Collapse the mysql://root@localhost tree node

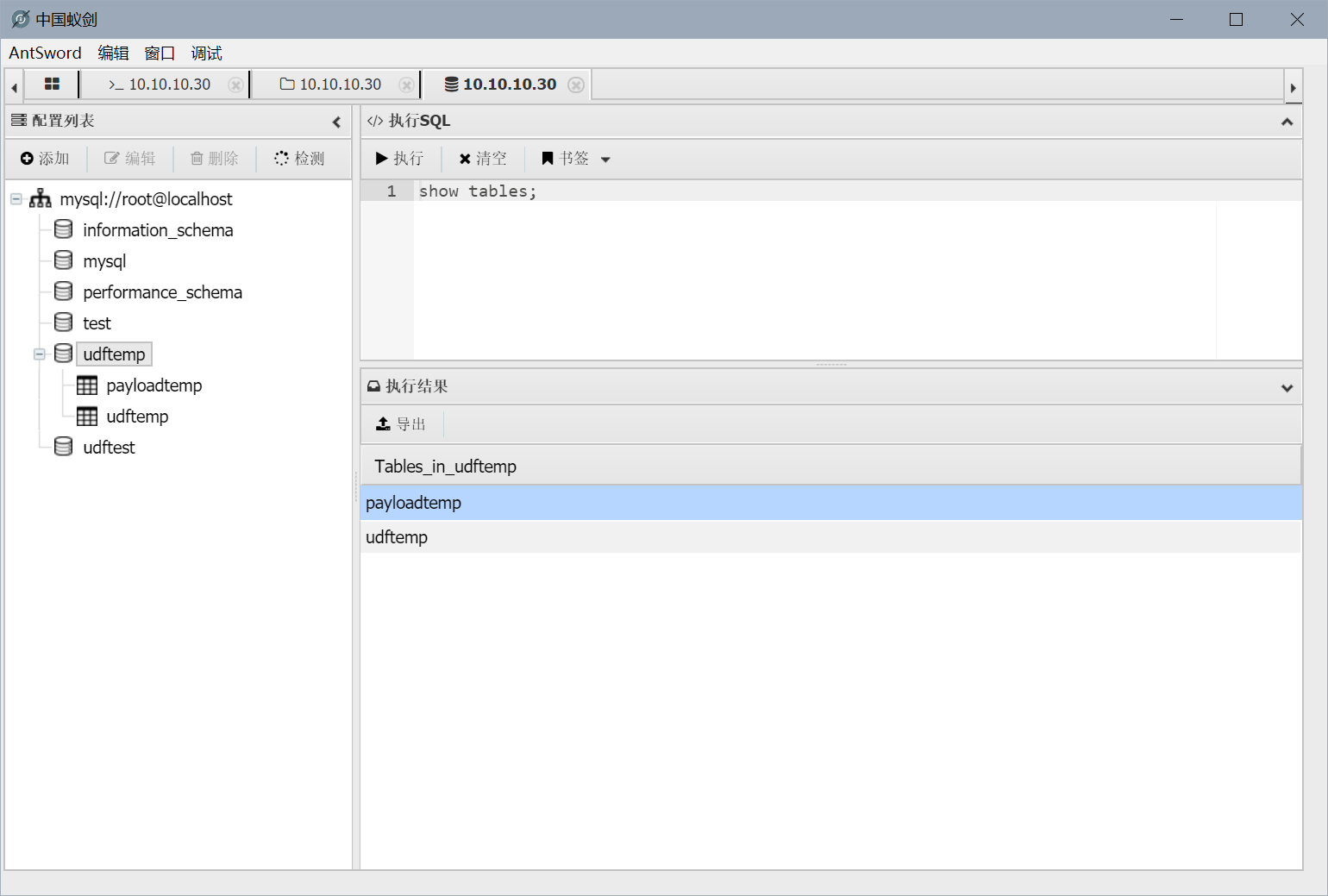(x=16, y=199)
